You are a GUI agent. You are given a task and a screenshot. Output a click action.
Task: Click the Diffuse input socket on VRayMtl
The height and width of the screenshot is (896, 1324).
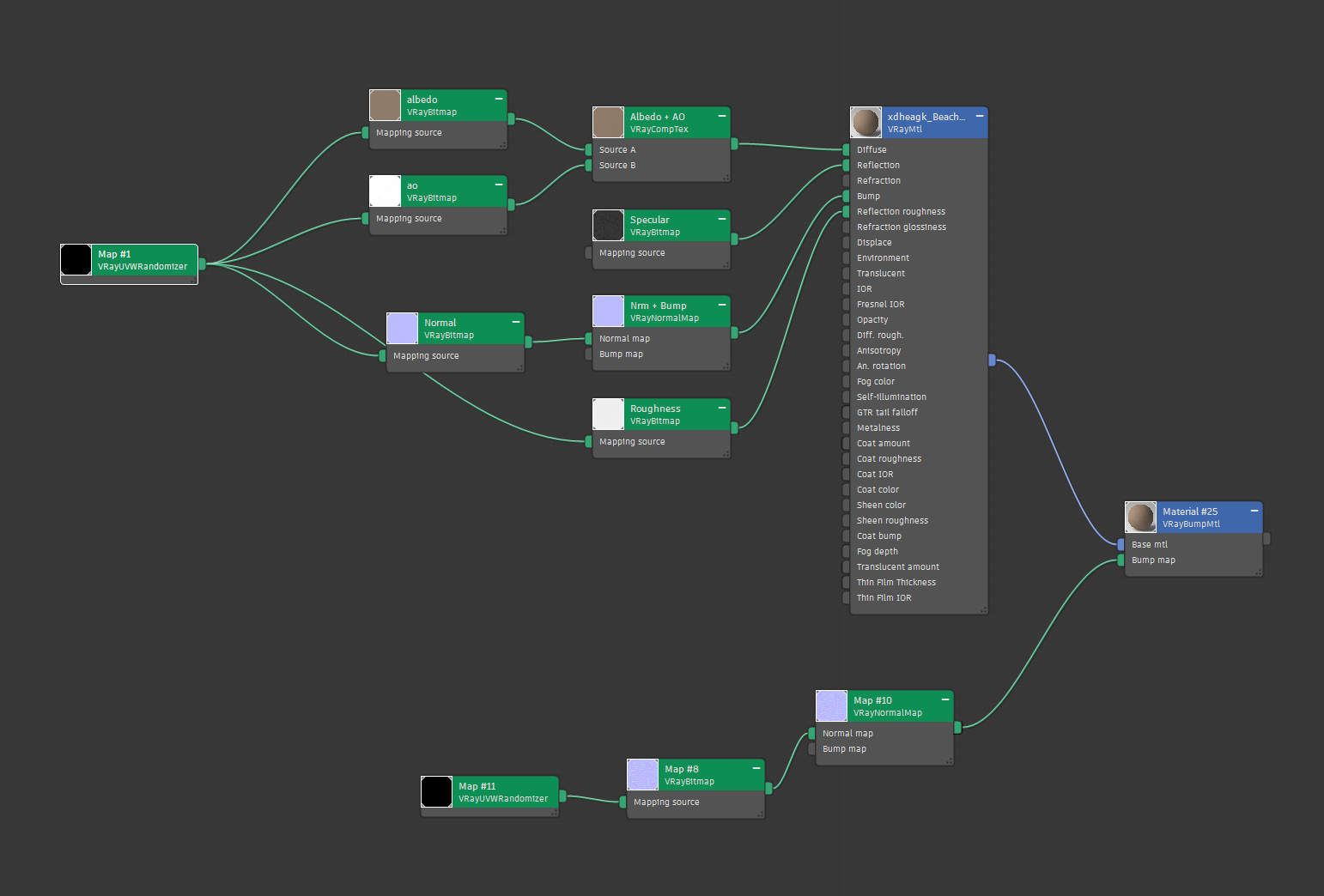click(x=846, y=149)
